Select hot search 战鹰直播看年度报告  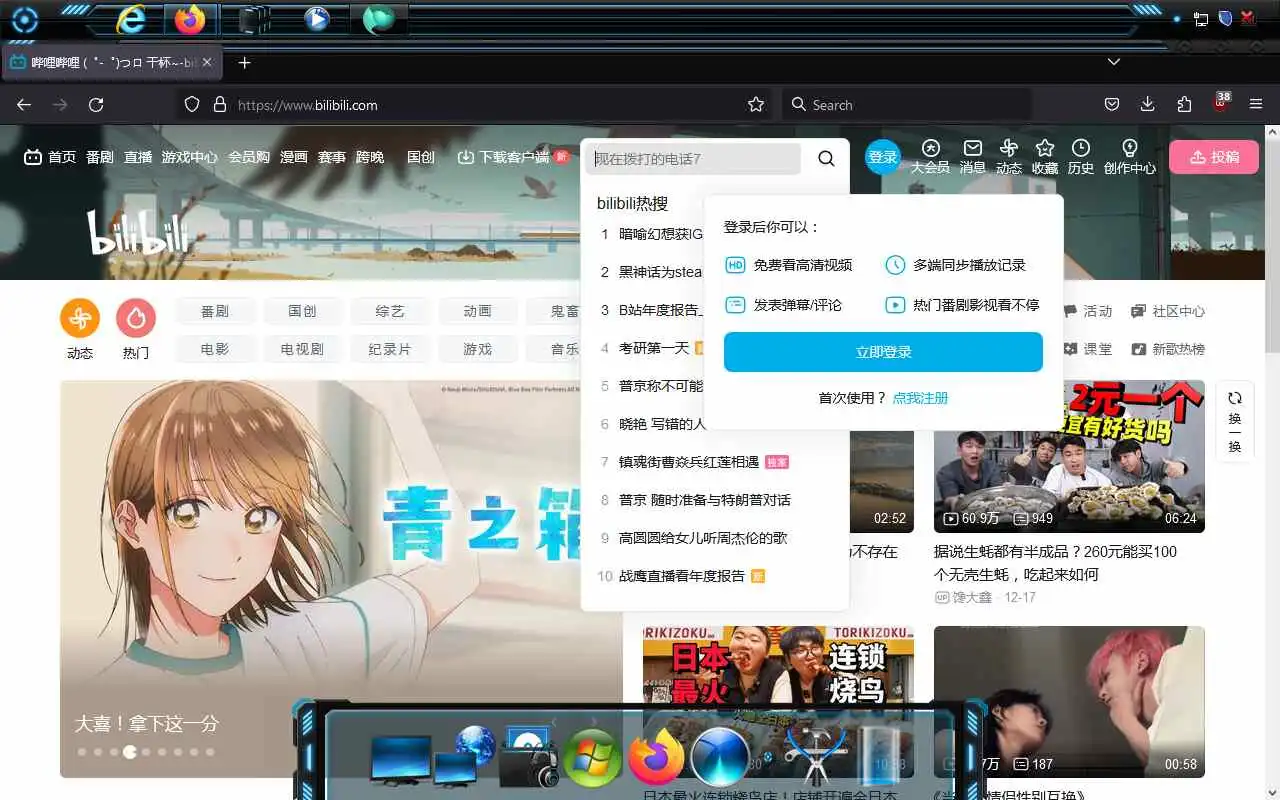click(682, 576)
